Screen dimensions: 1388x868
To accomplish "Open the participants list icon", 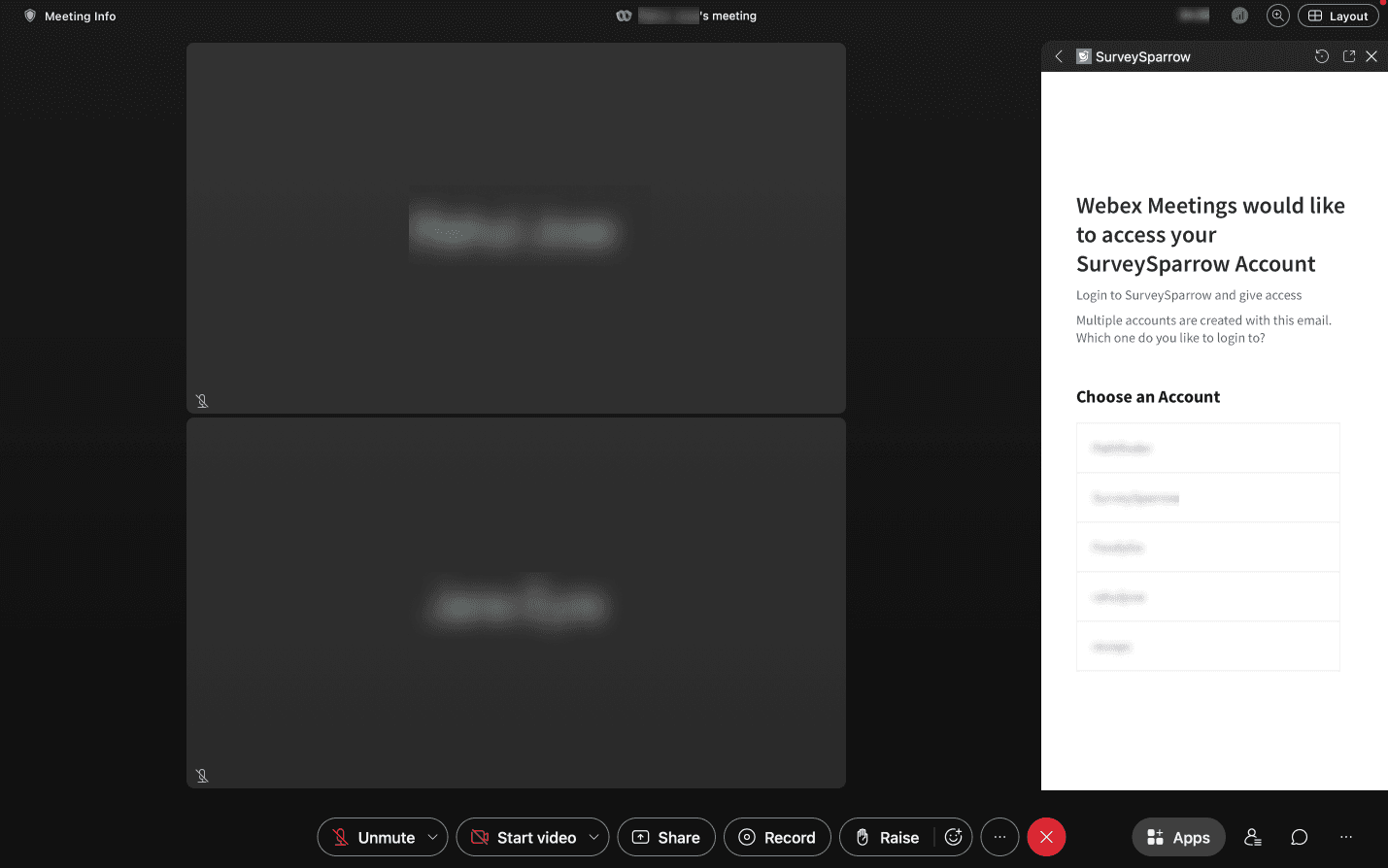I will click(1253, 837).
